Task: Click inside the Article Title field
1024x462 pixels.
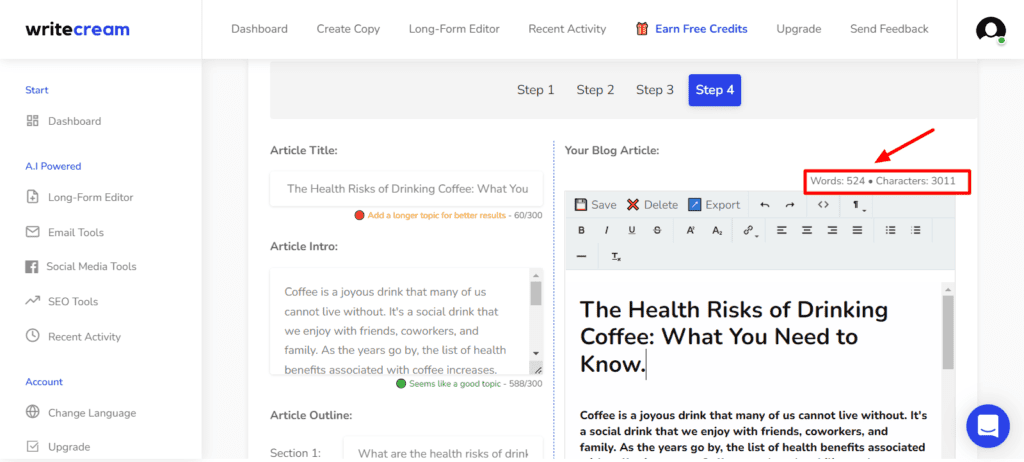Action: click(406, 189)
